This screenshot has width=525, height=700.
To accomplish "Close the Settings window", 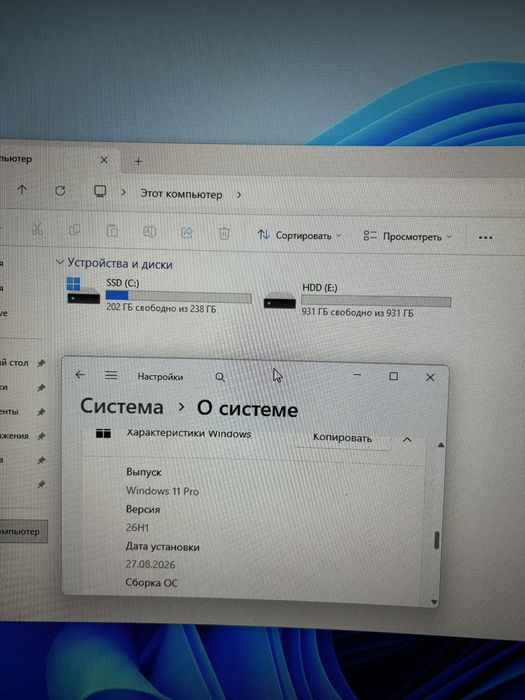I will 430,378.
